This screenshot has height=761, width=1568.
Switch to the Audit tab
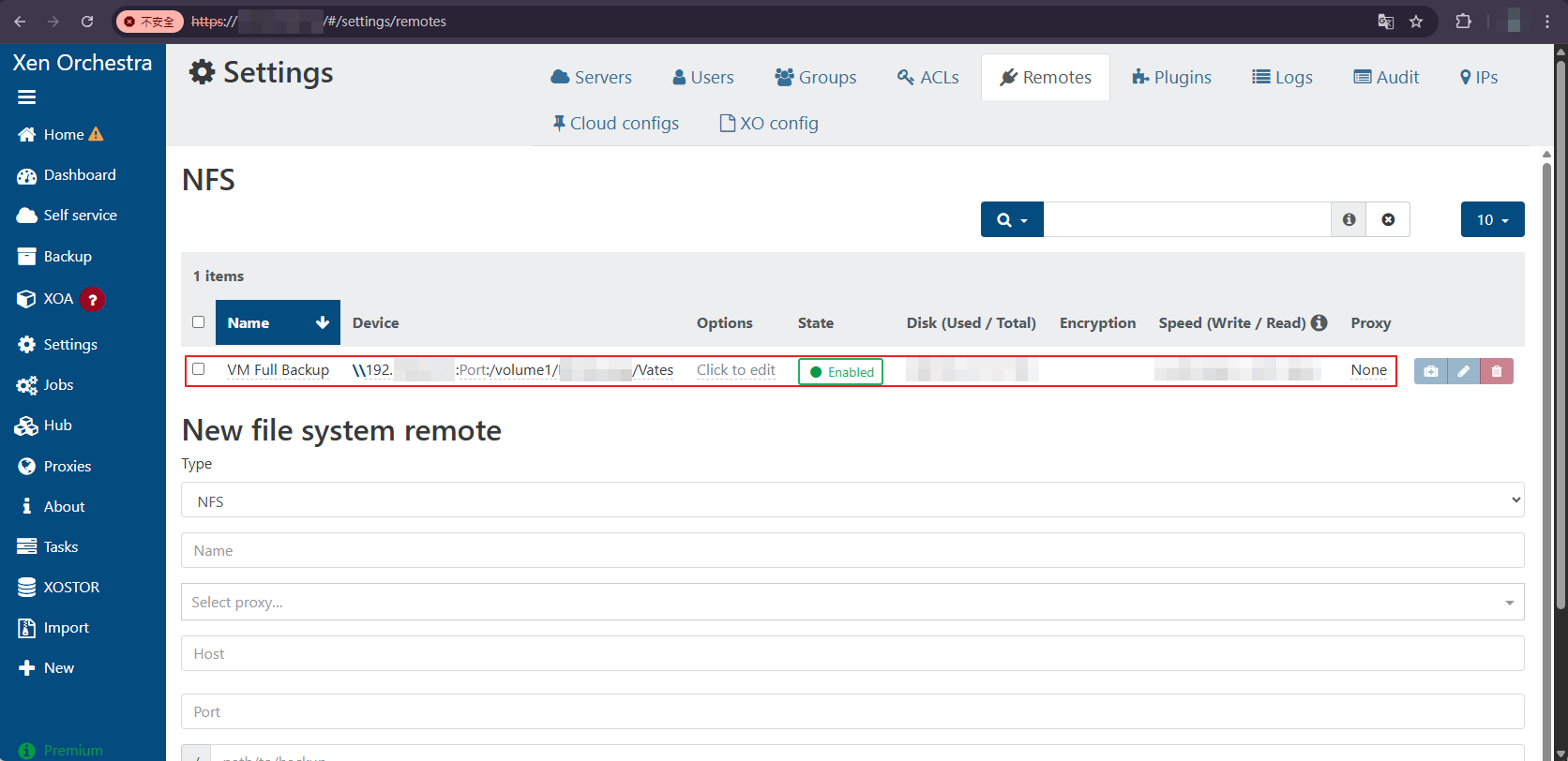point(1386,78)
